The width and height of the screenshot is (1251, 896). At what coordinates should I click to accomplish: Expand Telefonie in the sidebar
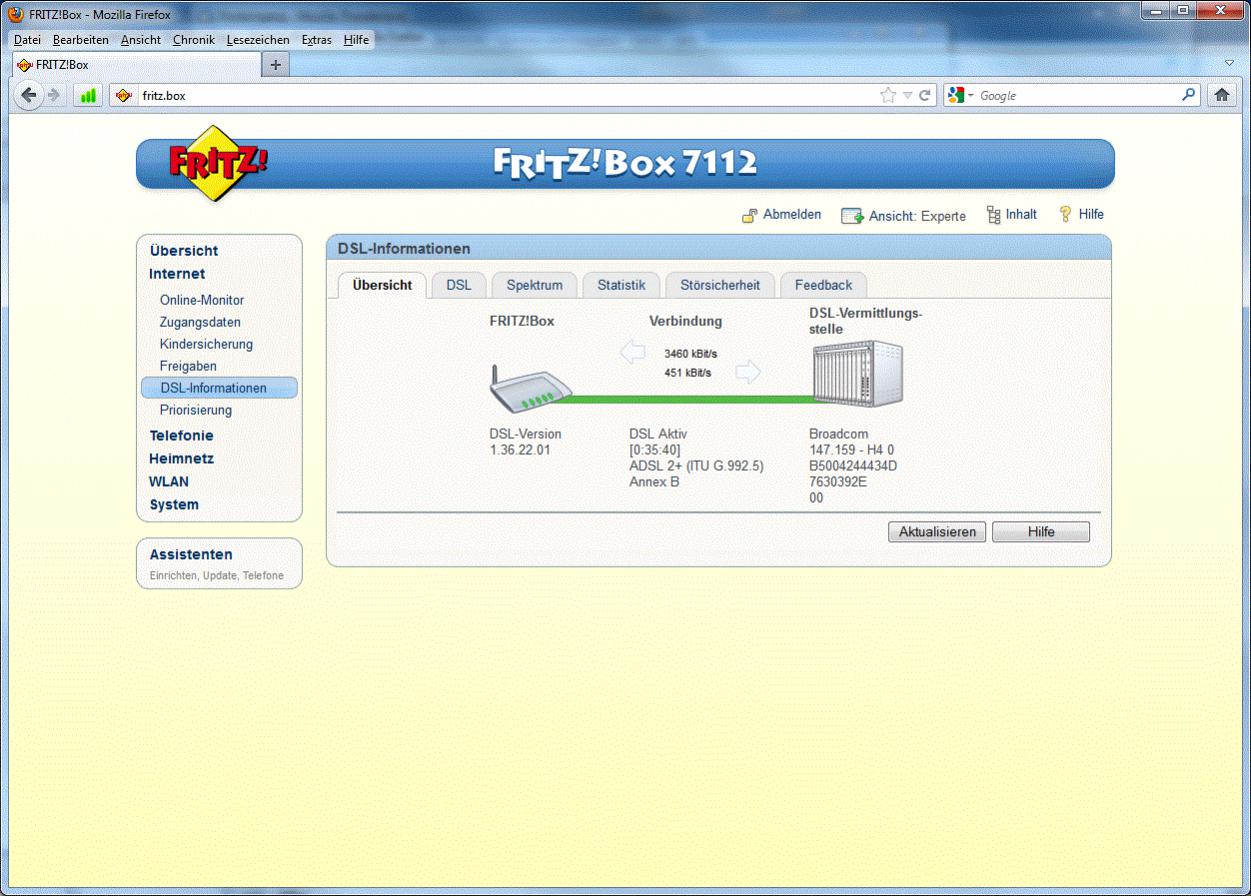181,436
